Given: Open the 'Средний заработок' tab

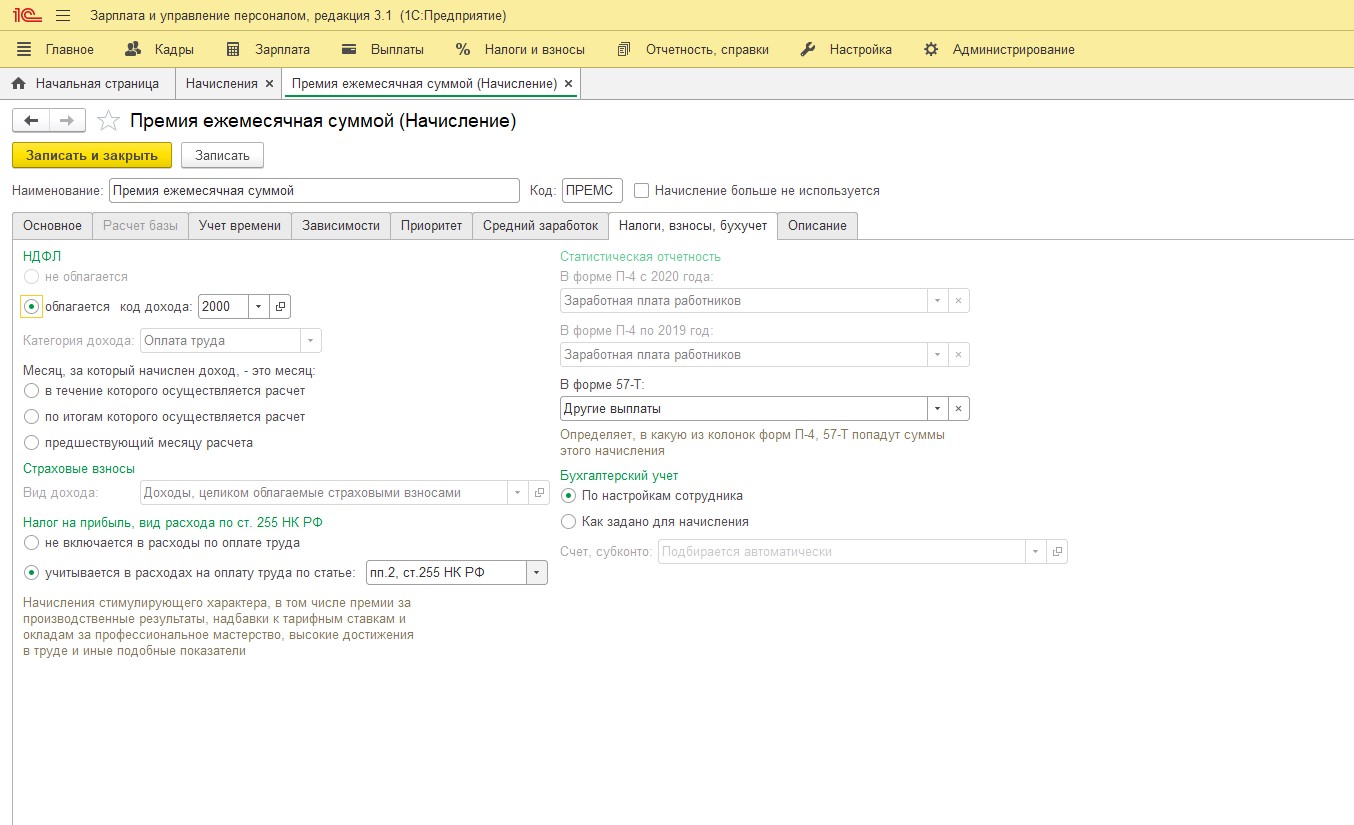Looking at the screenshot, I should coord(540,226).
